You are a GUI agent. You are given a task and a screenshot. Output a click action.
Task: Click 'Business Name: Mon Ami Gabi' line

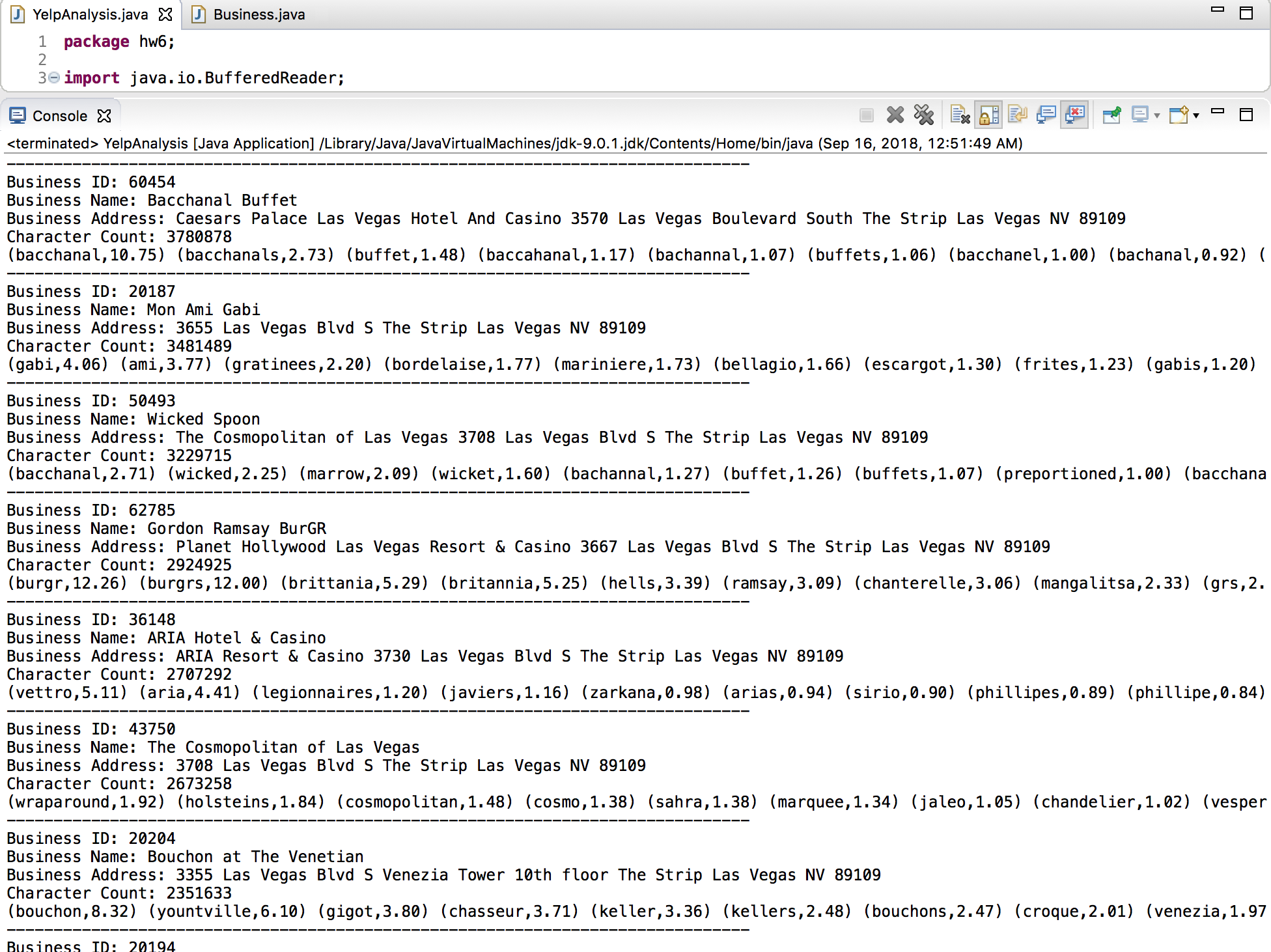[x=133, y=309]
